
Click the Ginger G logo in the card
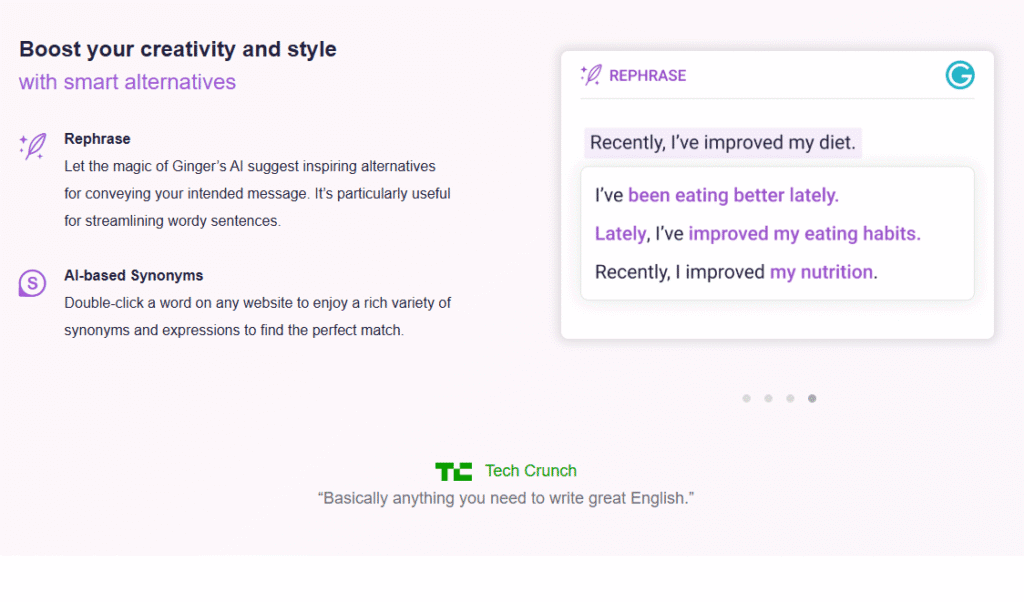(960, 75)
